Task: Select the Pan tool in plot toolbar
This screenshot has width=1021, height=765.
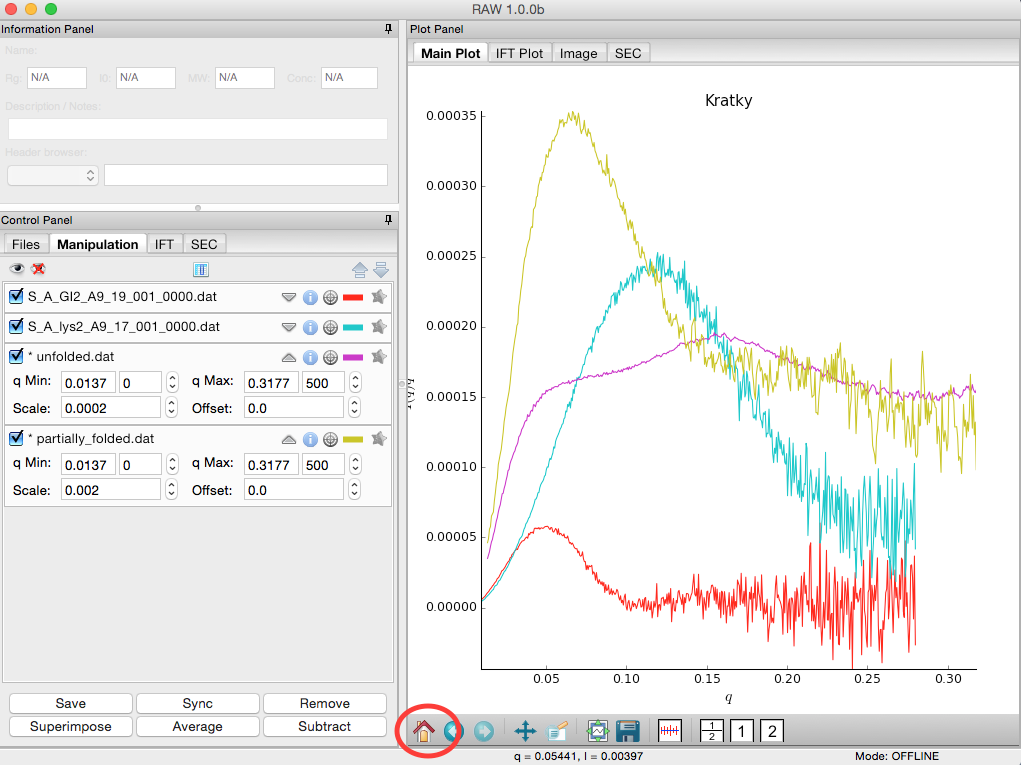Action: [525, 731]
